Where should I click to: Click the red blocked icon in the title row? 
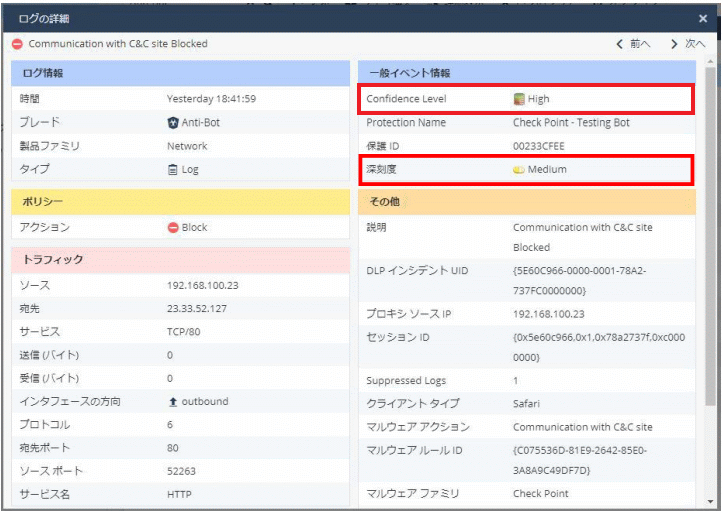click(x=17, y=44)
